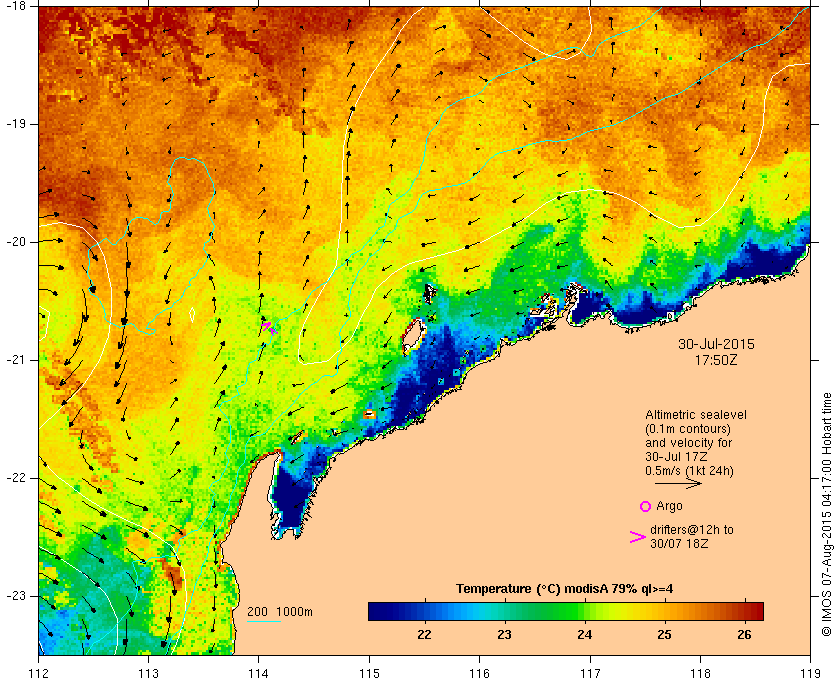Click the Argo legend label
The height and width of the screenshot is (680, 840).
click(x=669, y=506)
